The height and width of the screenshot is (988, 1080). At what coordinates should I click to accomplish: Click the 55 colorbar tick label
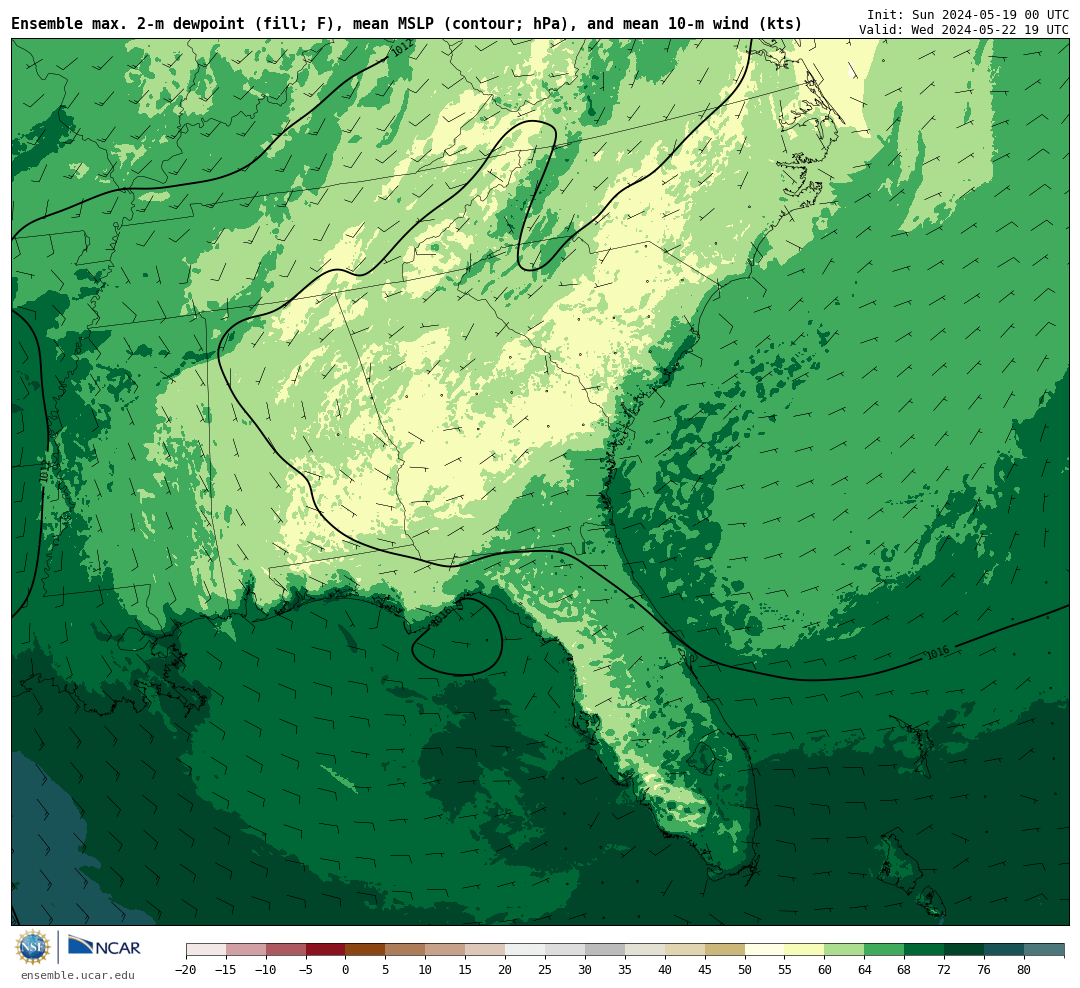(x=785, y=969)
